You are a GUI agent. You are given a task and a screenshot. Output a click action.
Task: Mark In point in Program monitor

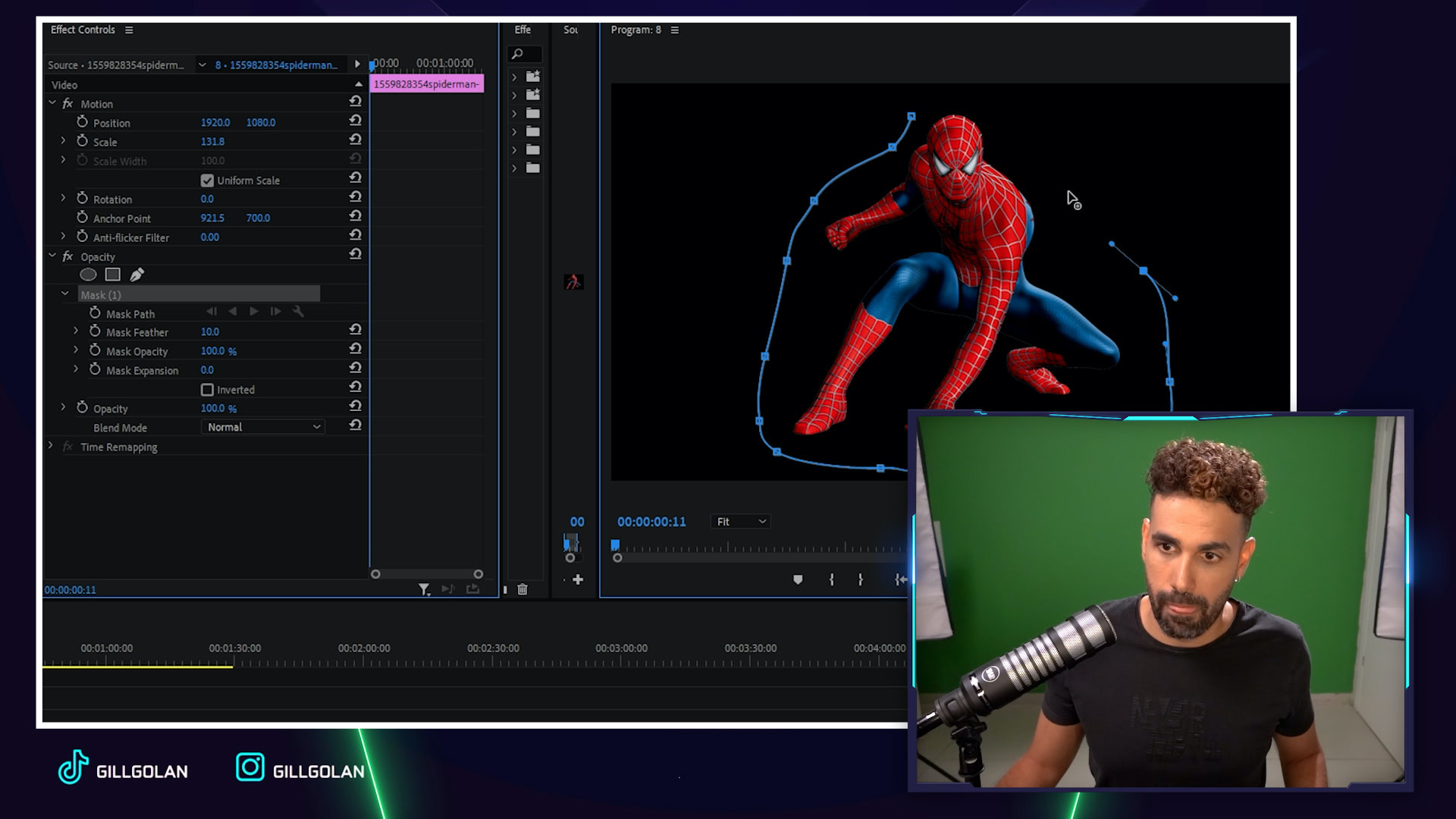pyautogui.click(x=832, y=579)
